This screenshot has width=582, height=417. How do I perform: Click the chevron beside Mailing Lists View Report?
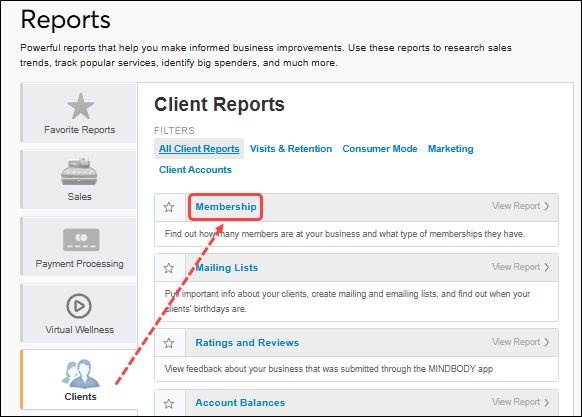pyautogui.click(x=547, y=267)
